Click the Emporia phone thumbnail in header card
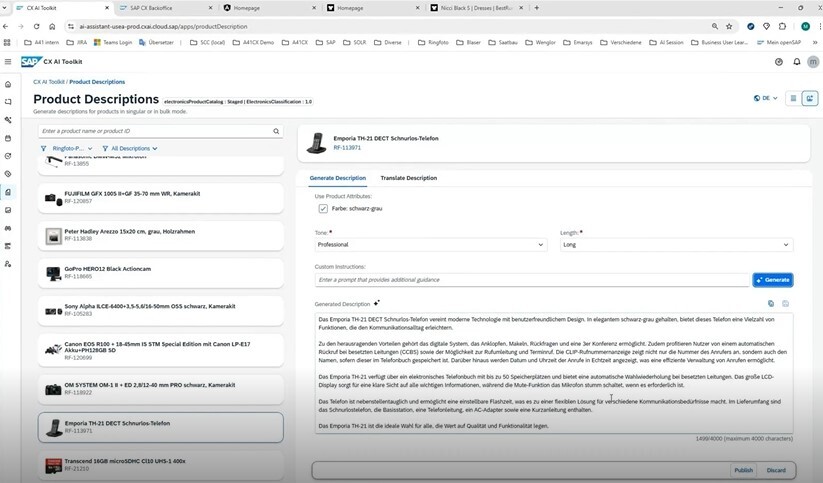 (x=316, y=143)
